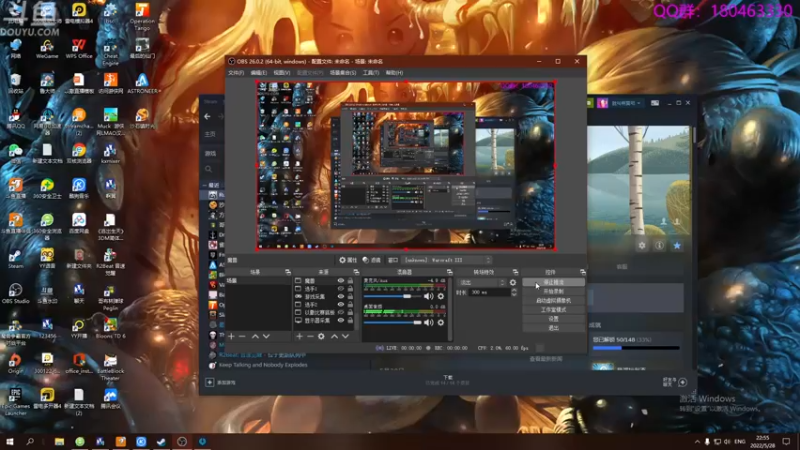Open the Steam desktop shortcut
The width and height of the screenshot is (800, 450).
(15, 259)
